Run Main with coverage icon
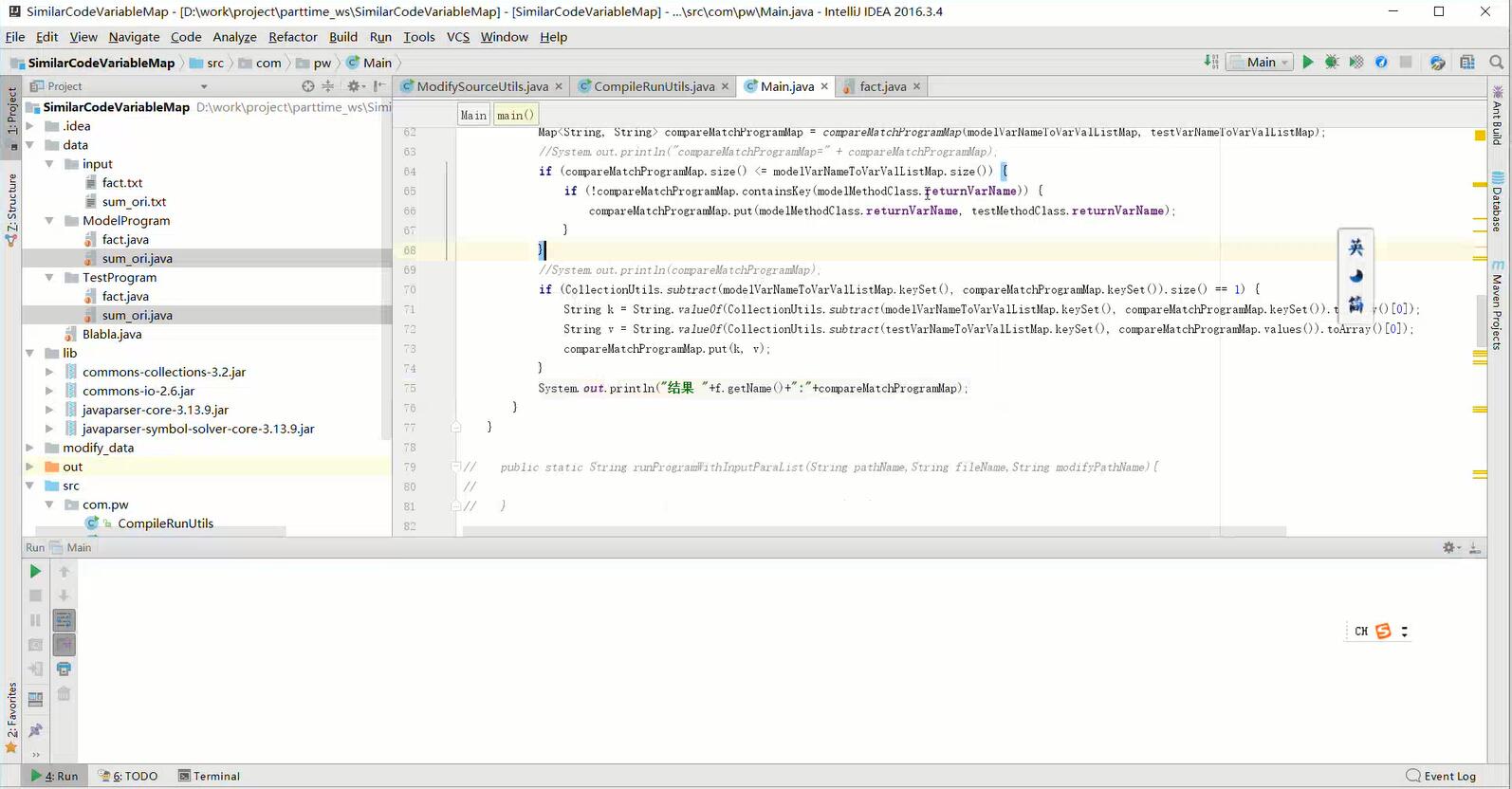 pyautogui.click(x=1356, y=62)
